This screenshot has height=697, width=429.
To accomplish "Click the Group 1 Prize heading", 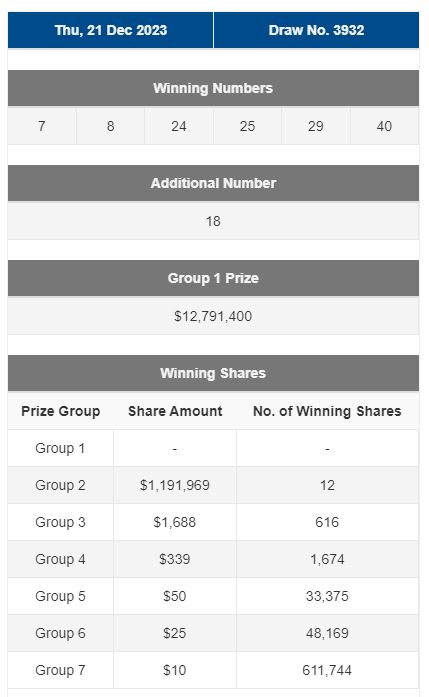I will tap(213, 278).
